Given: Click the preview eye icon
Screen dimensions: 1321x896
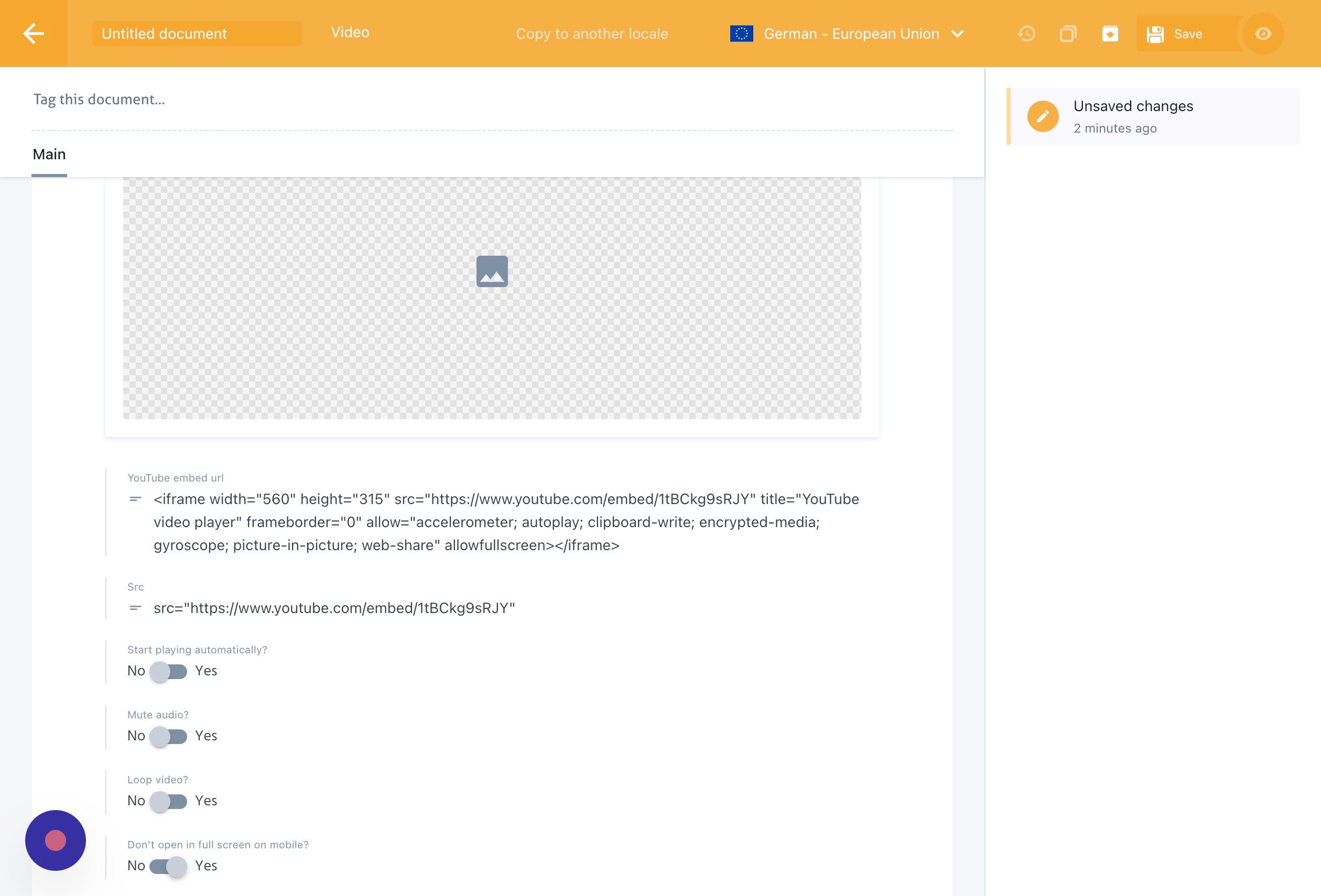Looking at the screenshot, I should click(1263, 34).
